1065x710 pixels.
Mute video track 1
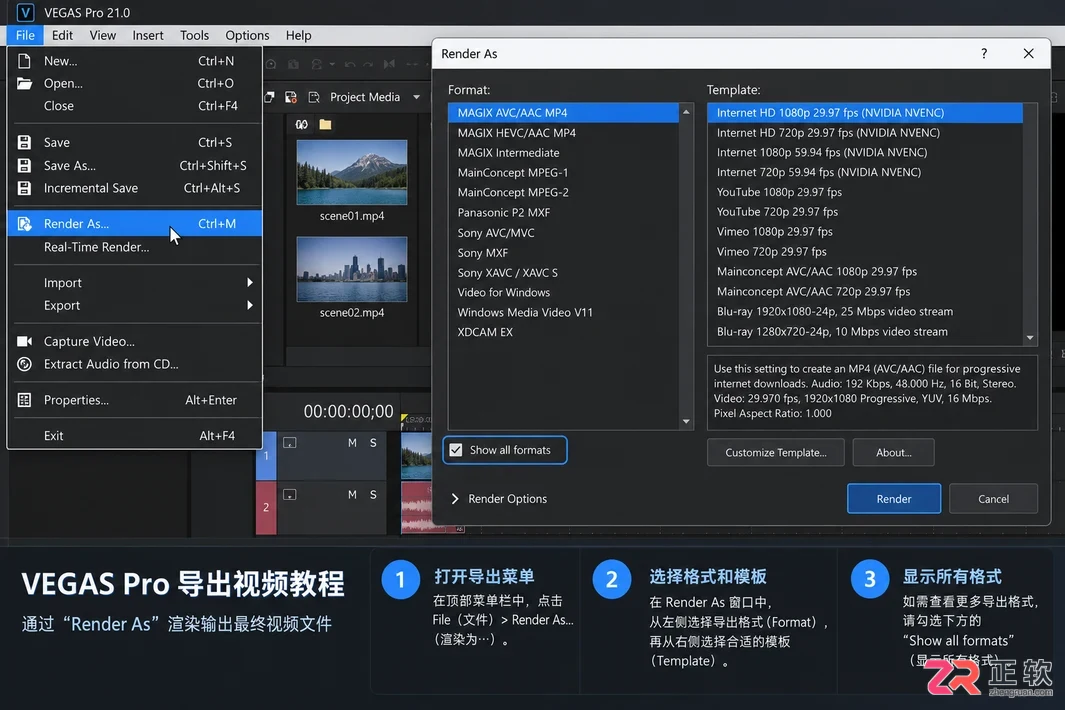352,443
